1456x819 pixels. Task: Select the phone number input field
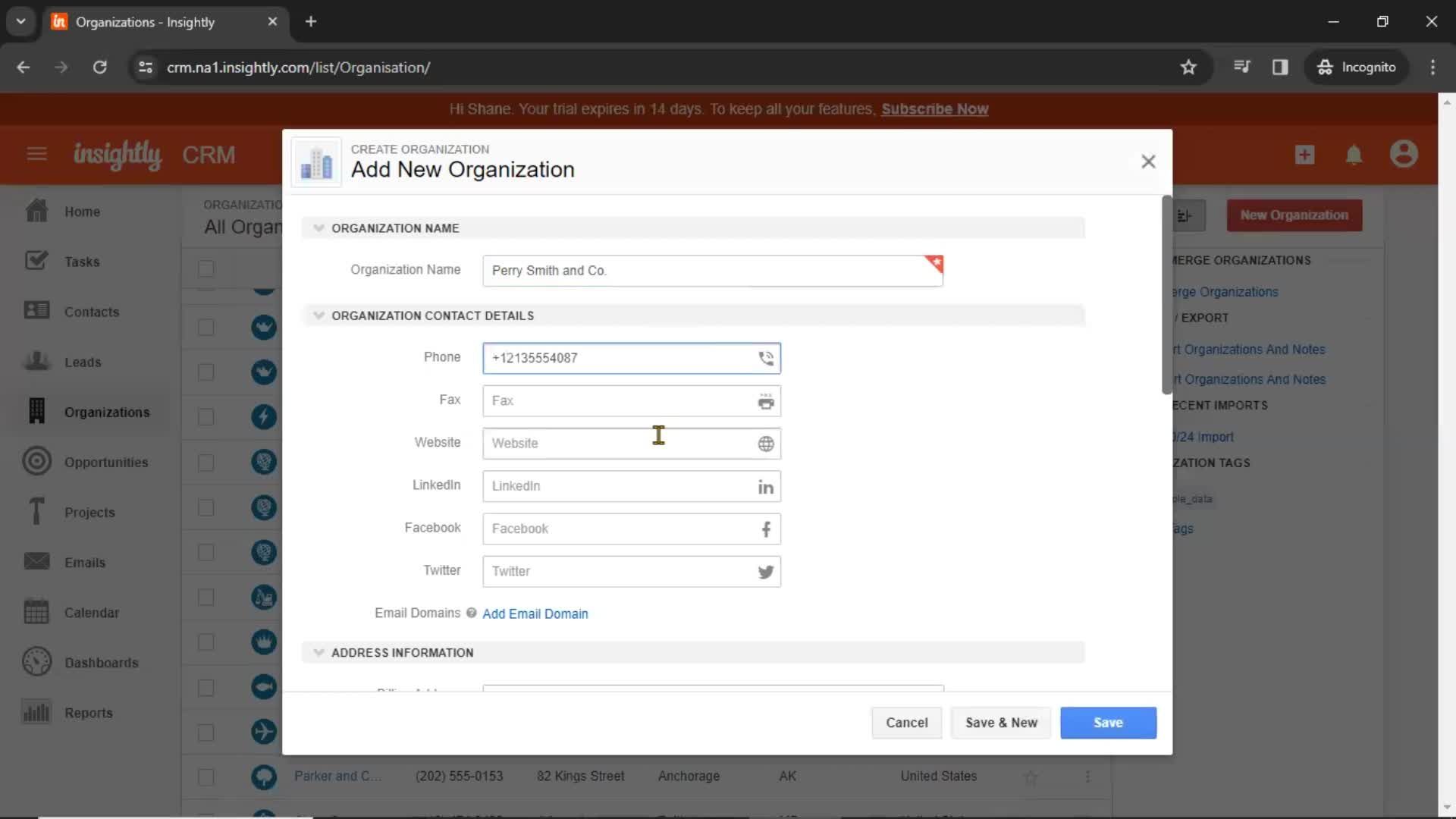click(632, 357)
